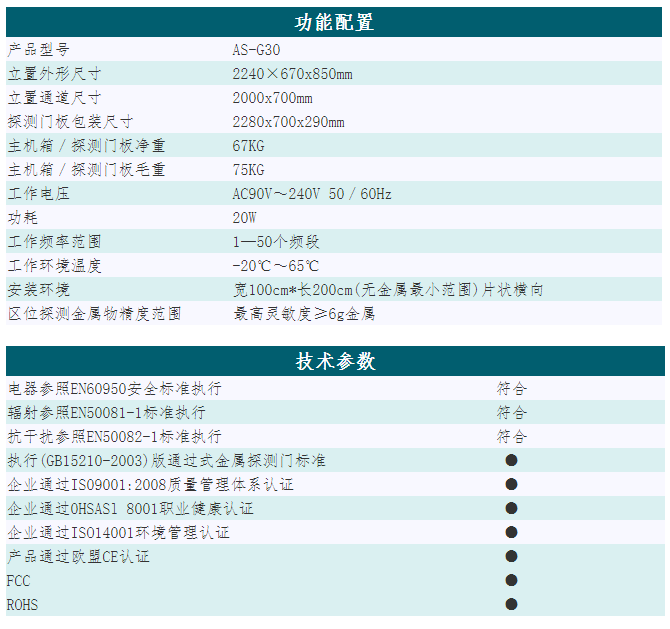Select the dot for ISO14001环境管理认证
Viewport: 670px width, 629px height.
point(511,532)
